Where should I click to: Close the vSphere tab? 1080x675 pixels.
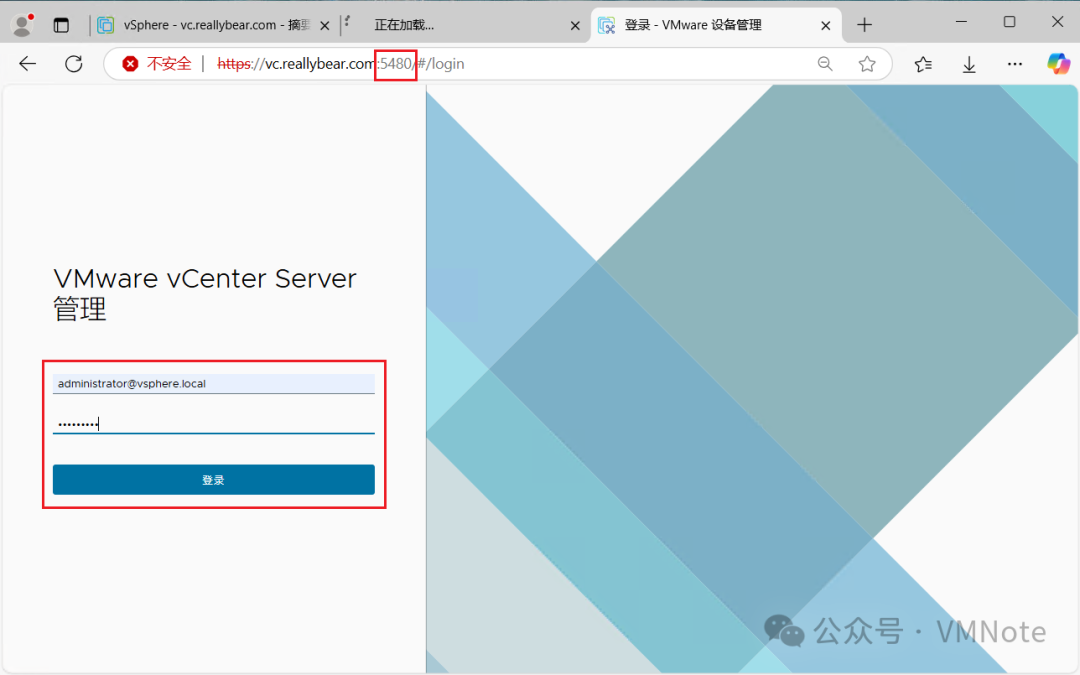point(324,25)
